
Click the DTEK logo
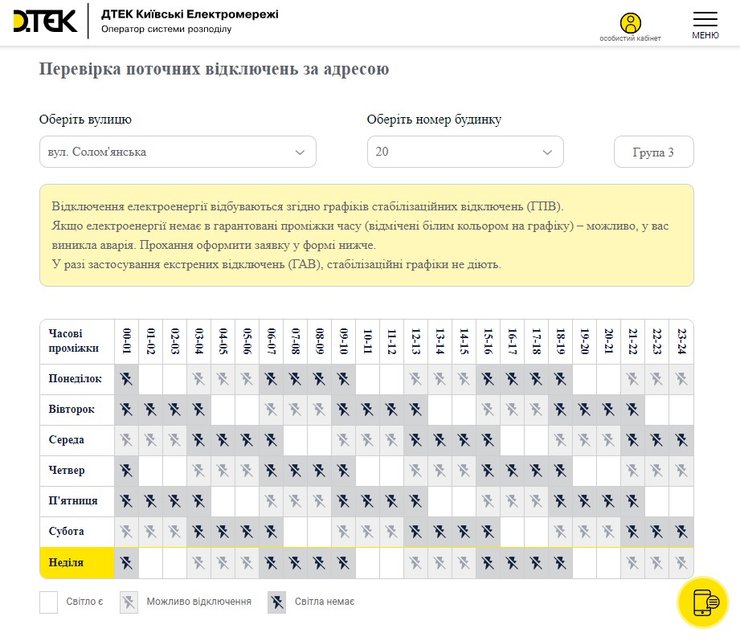[x=45, y=21]
